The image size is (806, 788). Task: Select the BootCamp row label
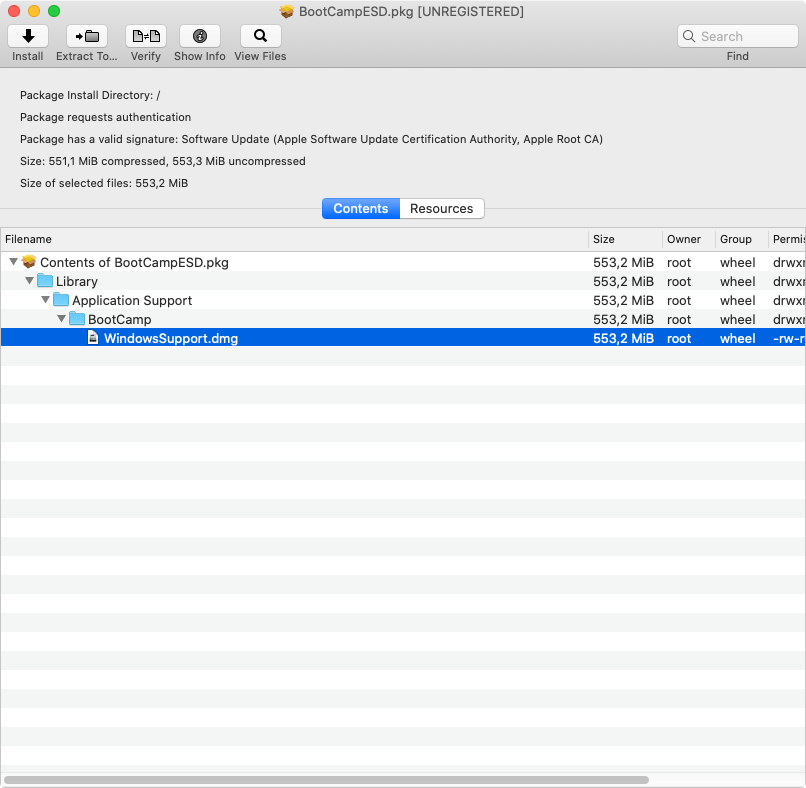pos(120,320)
